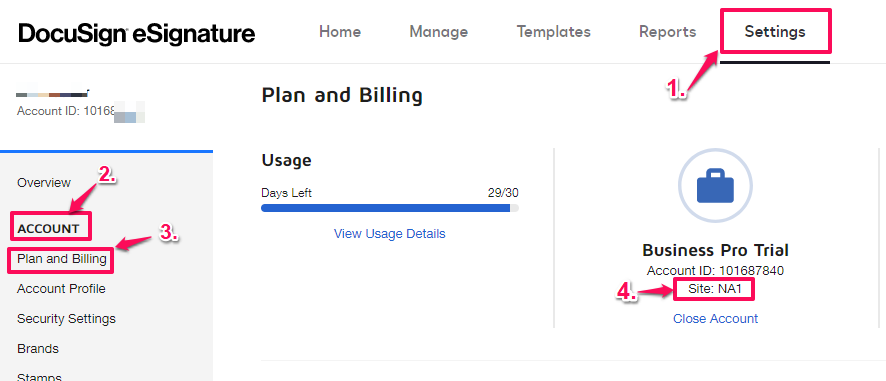Open the Manage tab
This screenshot has width=886, height=381.
tap(438, 32)
